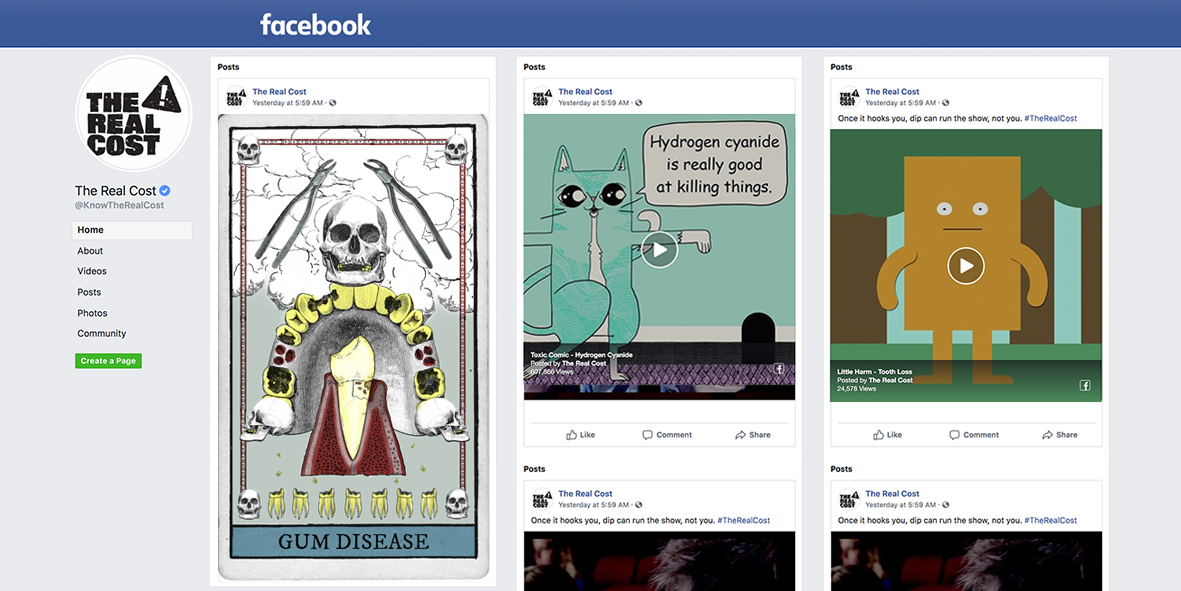Open Videos in the page sidebar
This screenshot has width=1181, height=591.
pos(92,271)
